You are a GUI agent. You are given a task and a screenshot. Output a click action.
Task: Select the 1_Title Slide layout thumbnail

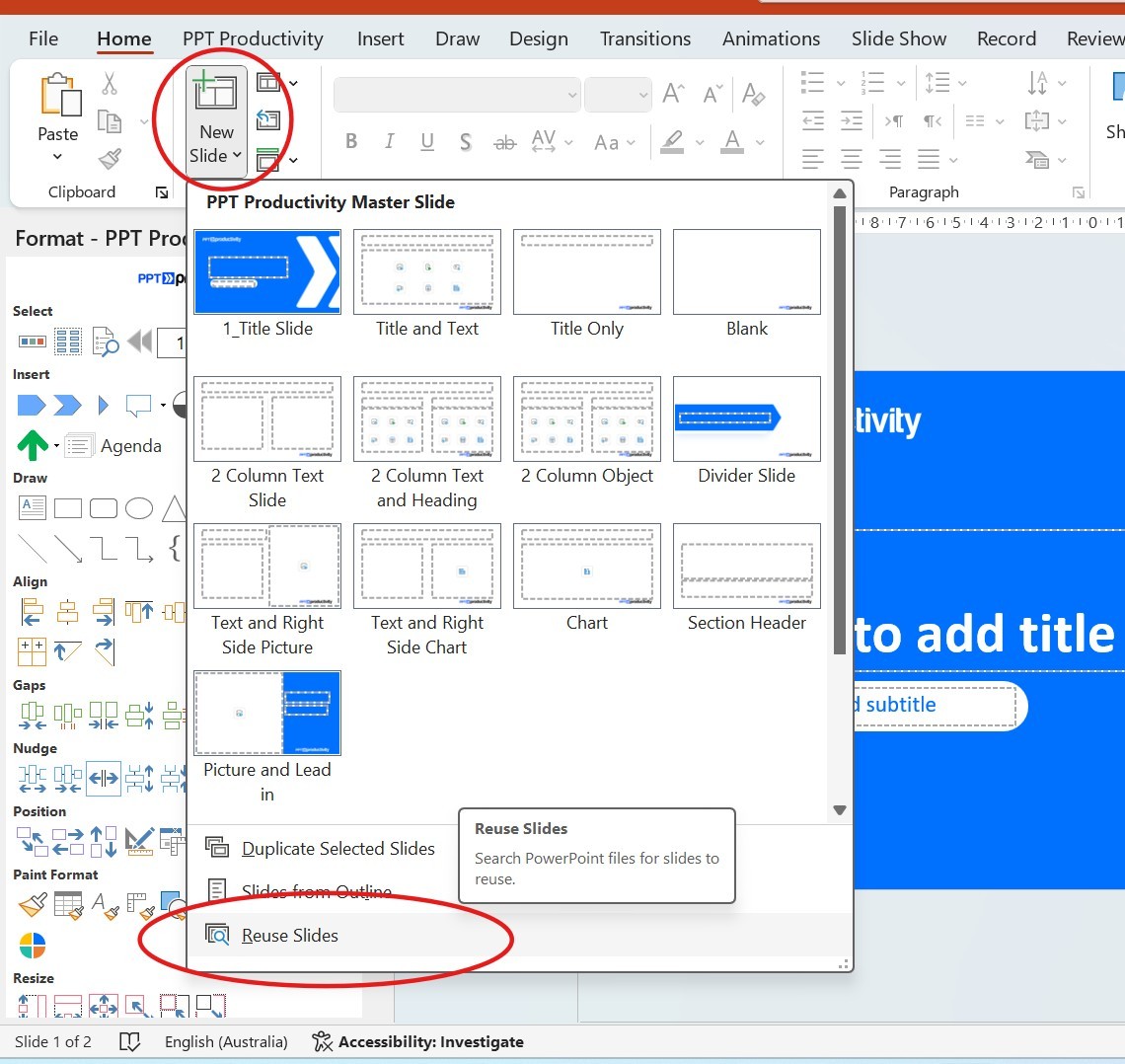266,271
